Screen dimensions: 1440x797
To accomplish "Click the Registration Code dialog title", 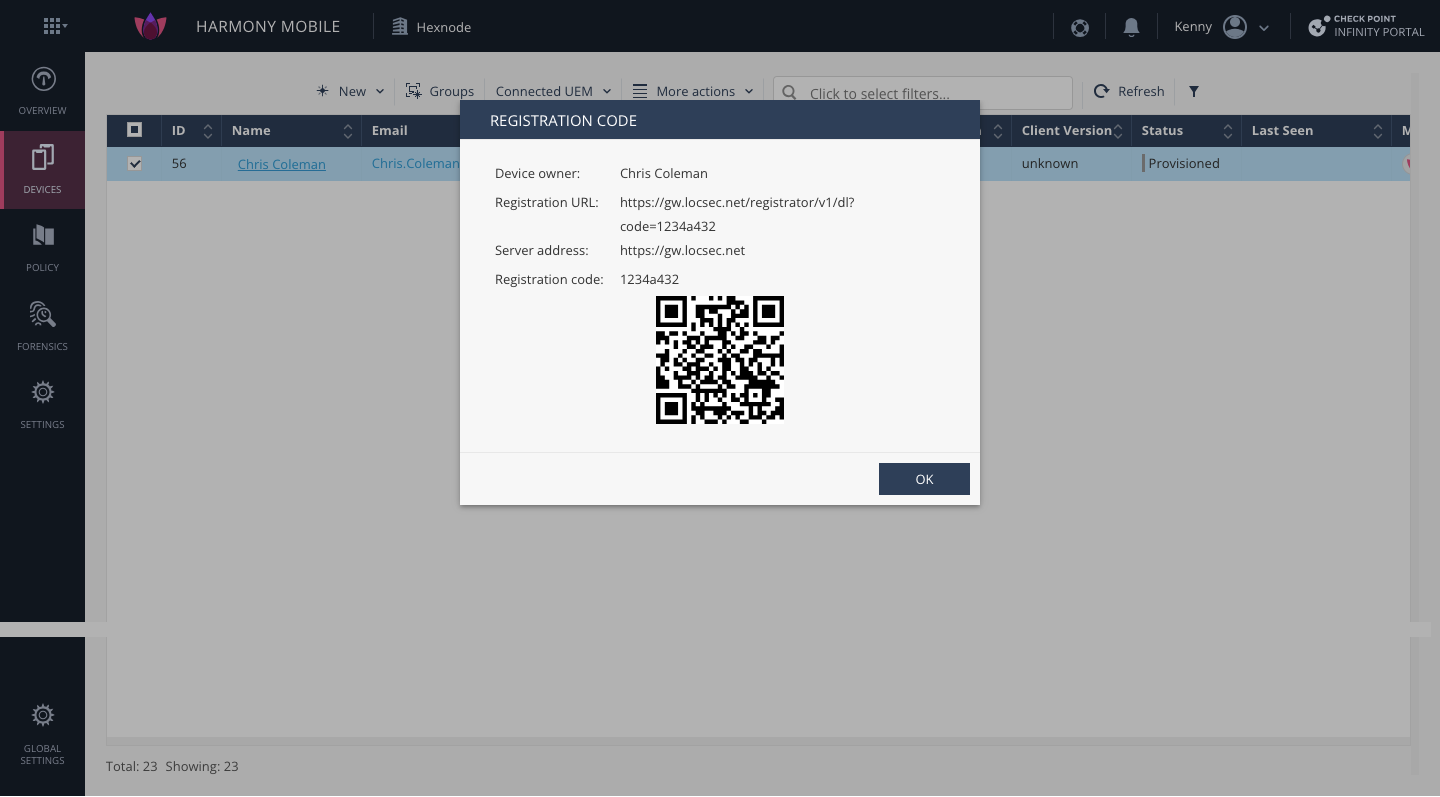I will pos(563,120).
